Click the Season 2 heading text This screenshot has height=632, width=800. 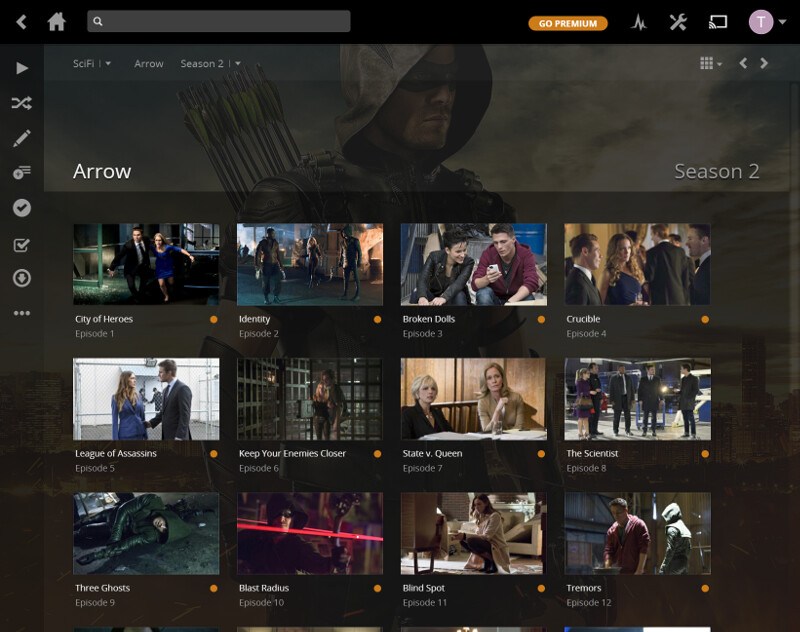(x=717, y=171)
